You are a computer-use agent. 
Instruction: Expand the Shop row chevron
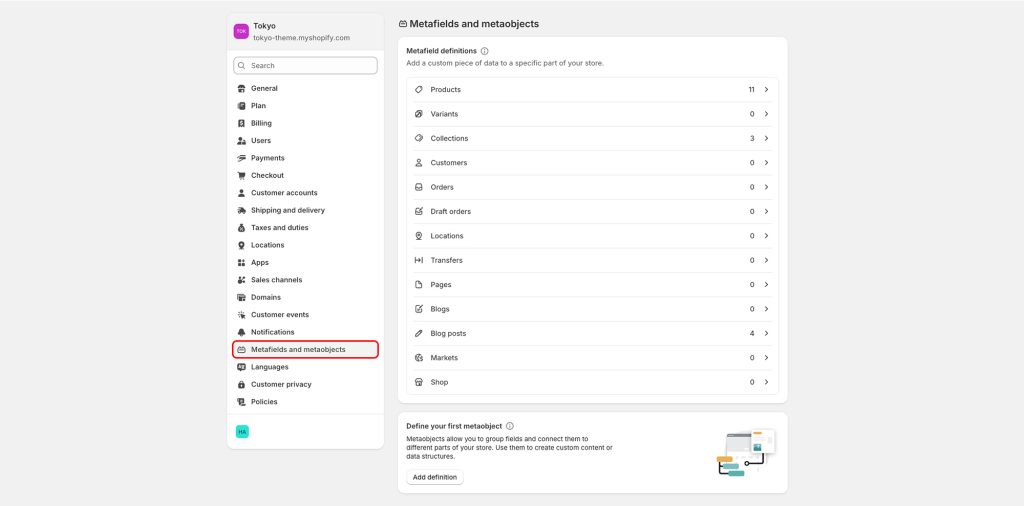point(766,382)
